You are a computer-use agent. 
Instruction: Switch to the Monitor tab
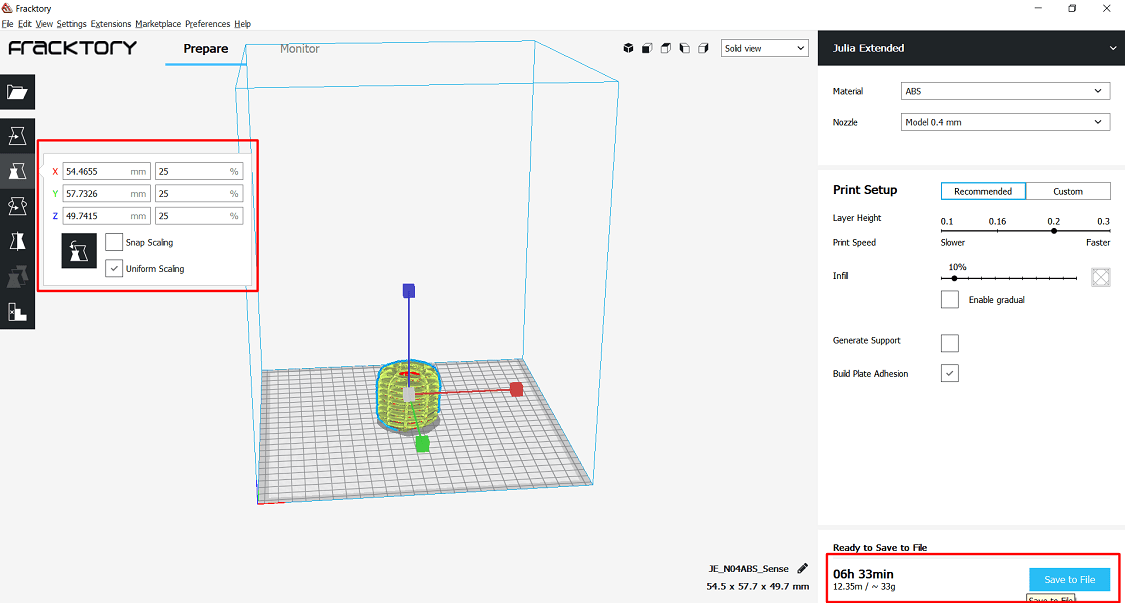pos(299,49)
